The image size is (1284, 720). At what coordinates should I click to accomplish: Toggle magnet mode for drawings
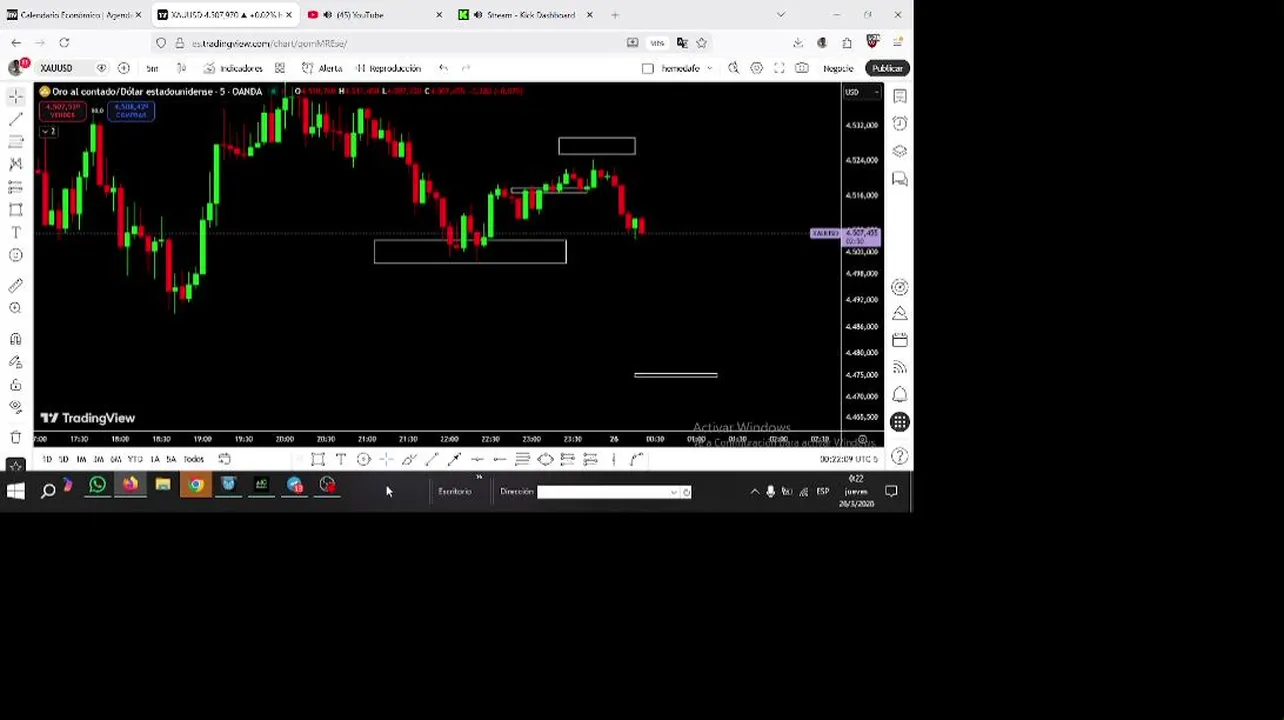click(16, 339)
